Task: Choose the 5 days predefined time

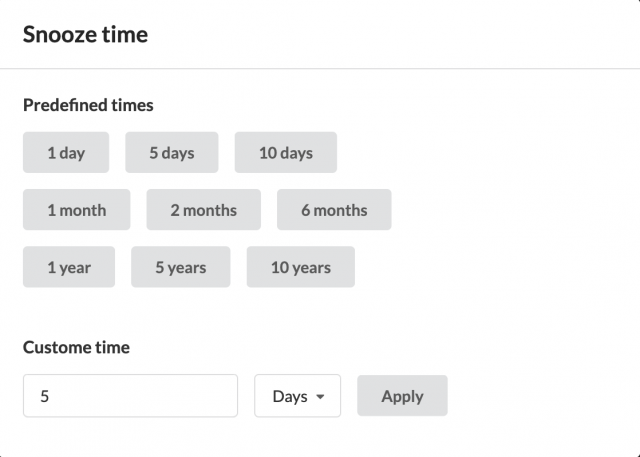Action: [x=171, y=152]
